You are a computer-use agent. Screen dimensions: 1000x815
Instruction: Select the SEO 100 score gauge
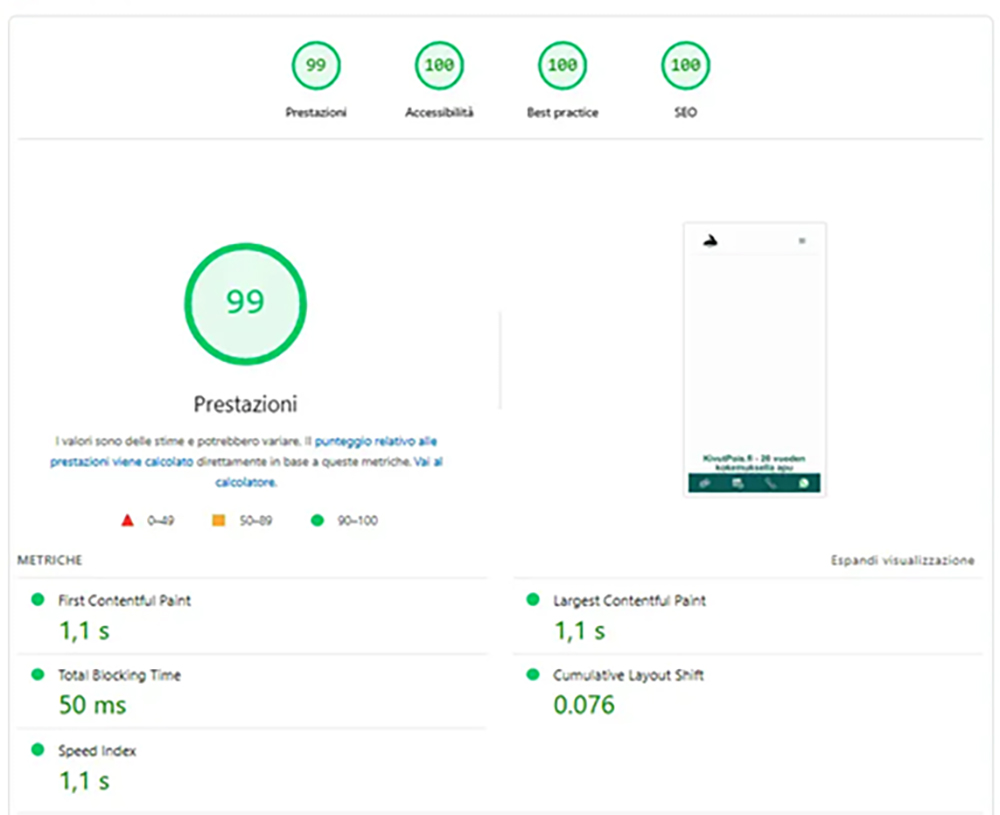pos(685,66)
